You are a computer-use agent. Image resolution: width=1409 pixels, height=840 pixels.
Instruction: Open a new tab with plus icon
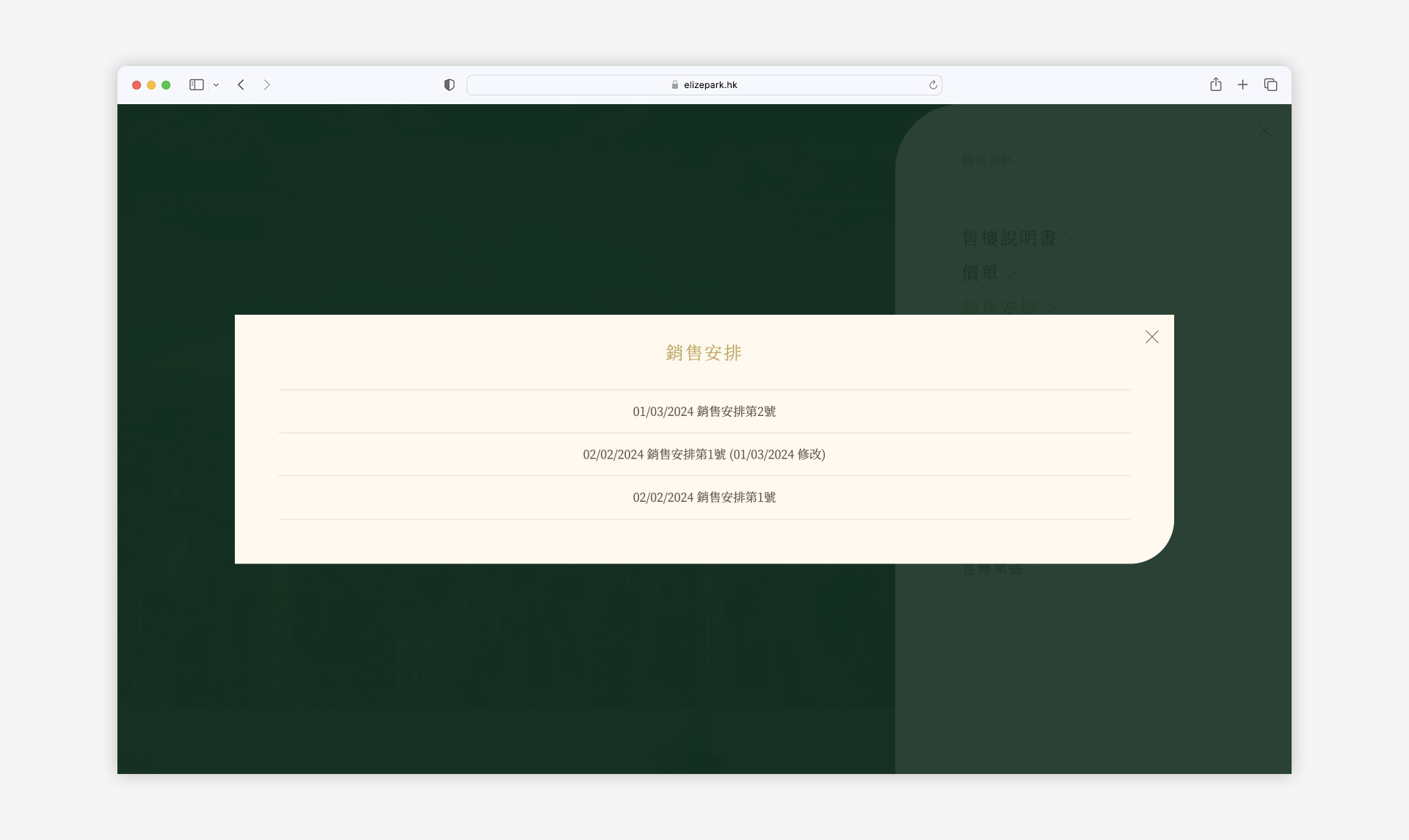tap(1242, 85)
